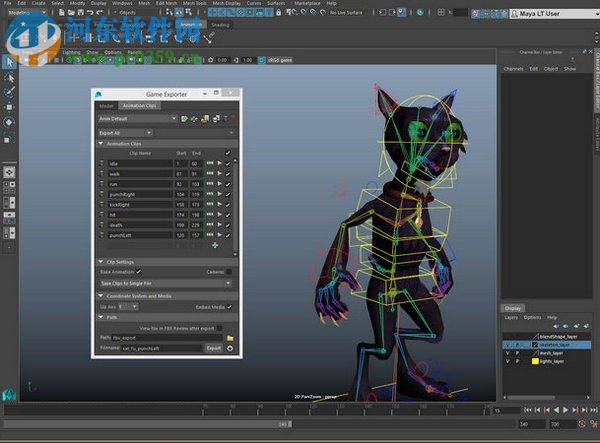Toggle the Embed Media checkbox

pos(229,307)
